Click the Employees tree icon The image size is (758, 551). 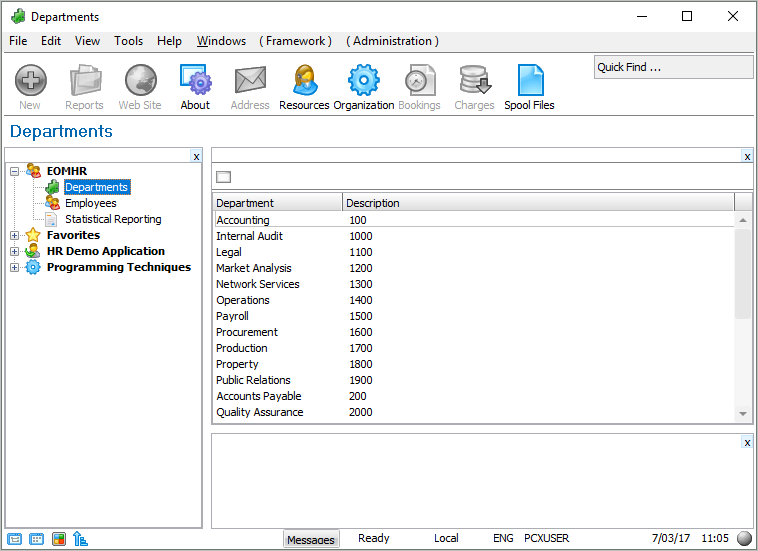pyautogui.click(x=52, y=203)
